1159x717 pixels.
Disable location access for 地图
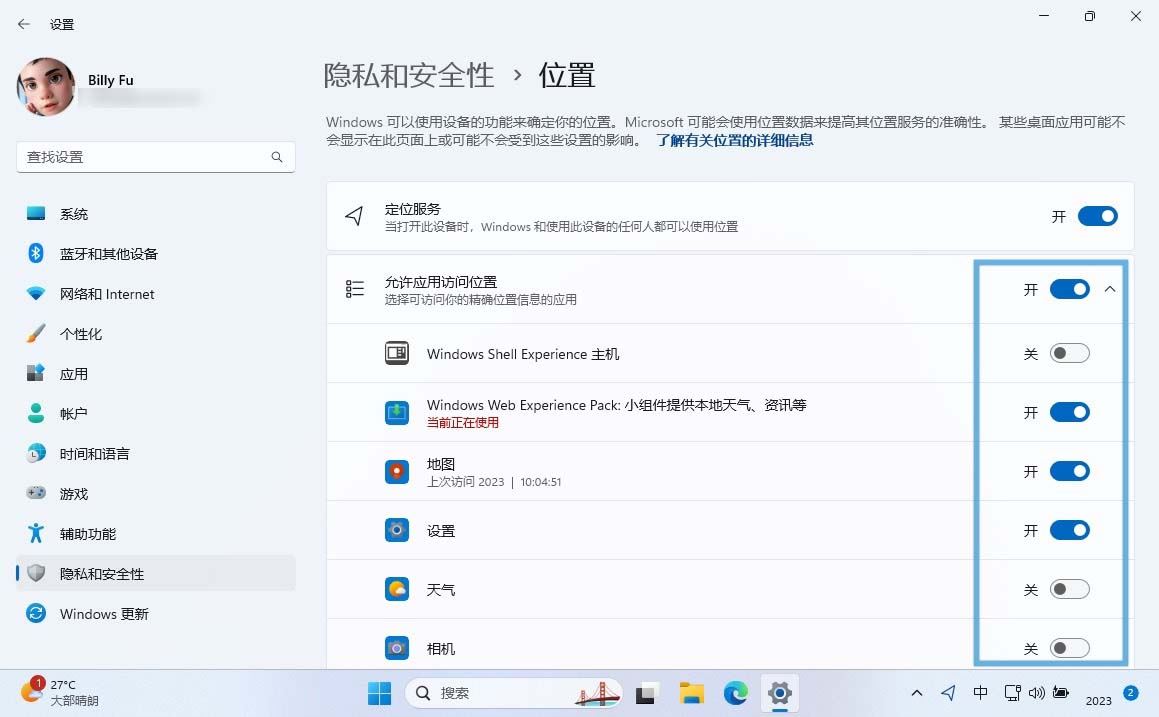click(1069, 472)
